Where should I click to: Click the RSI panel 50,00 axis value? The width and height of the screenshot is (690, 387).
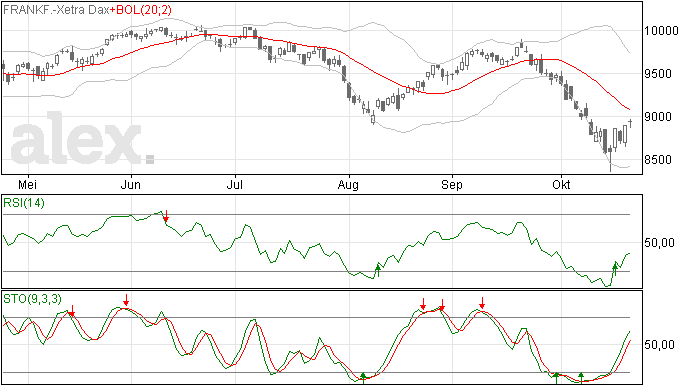(659, 243)
